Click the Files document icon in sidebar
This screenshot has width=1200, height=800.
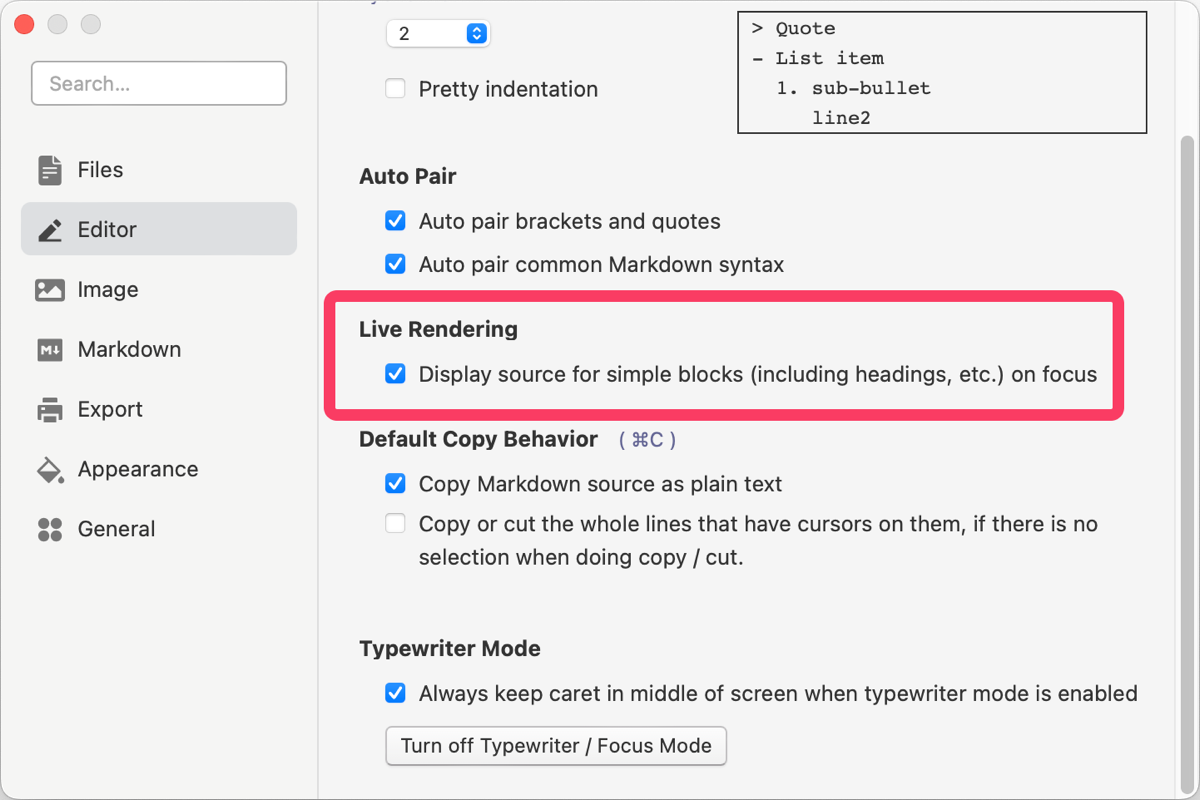[x=50, y=170]
